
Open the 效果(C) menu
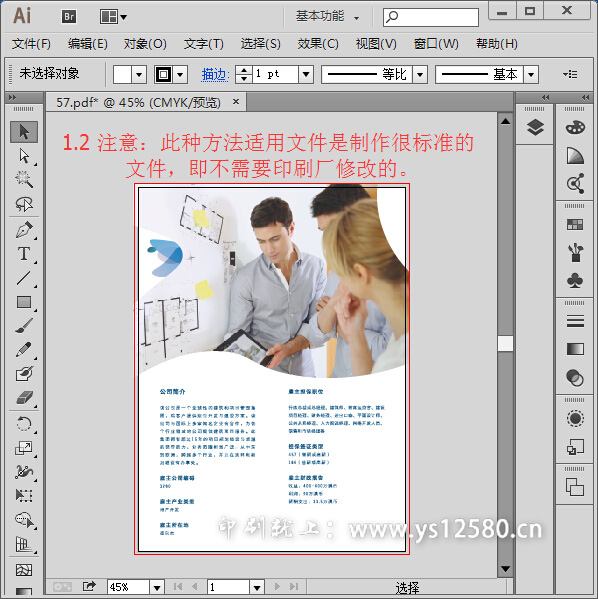point(318,44)
